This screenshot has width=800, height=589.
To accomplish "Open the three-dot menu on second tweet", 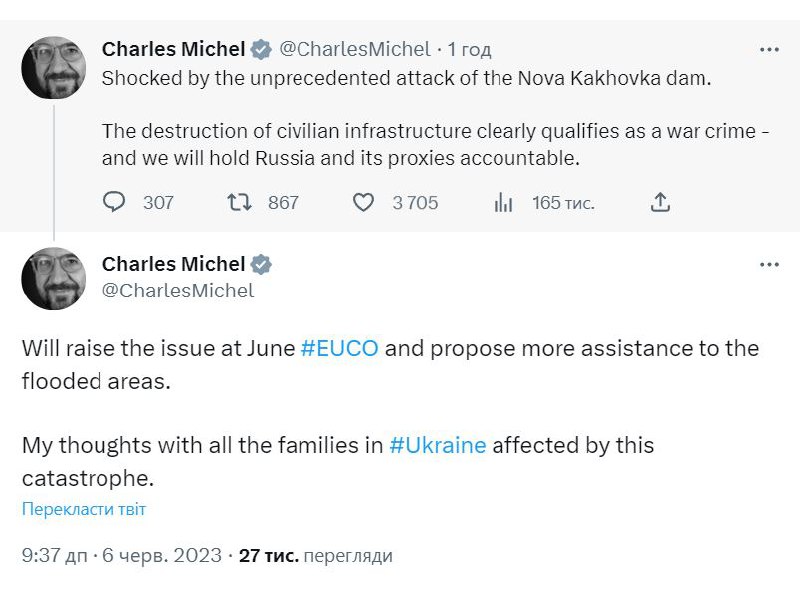I will click(769, 264).
